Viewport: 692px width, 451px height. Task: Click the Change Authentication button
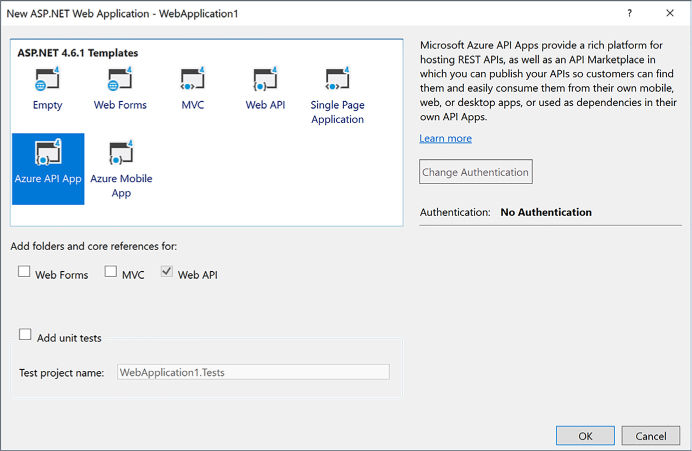click(x=476, y=172)
